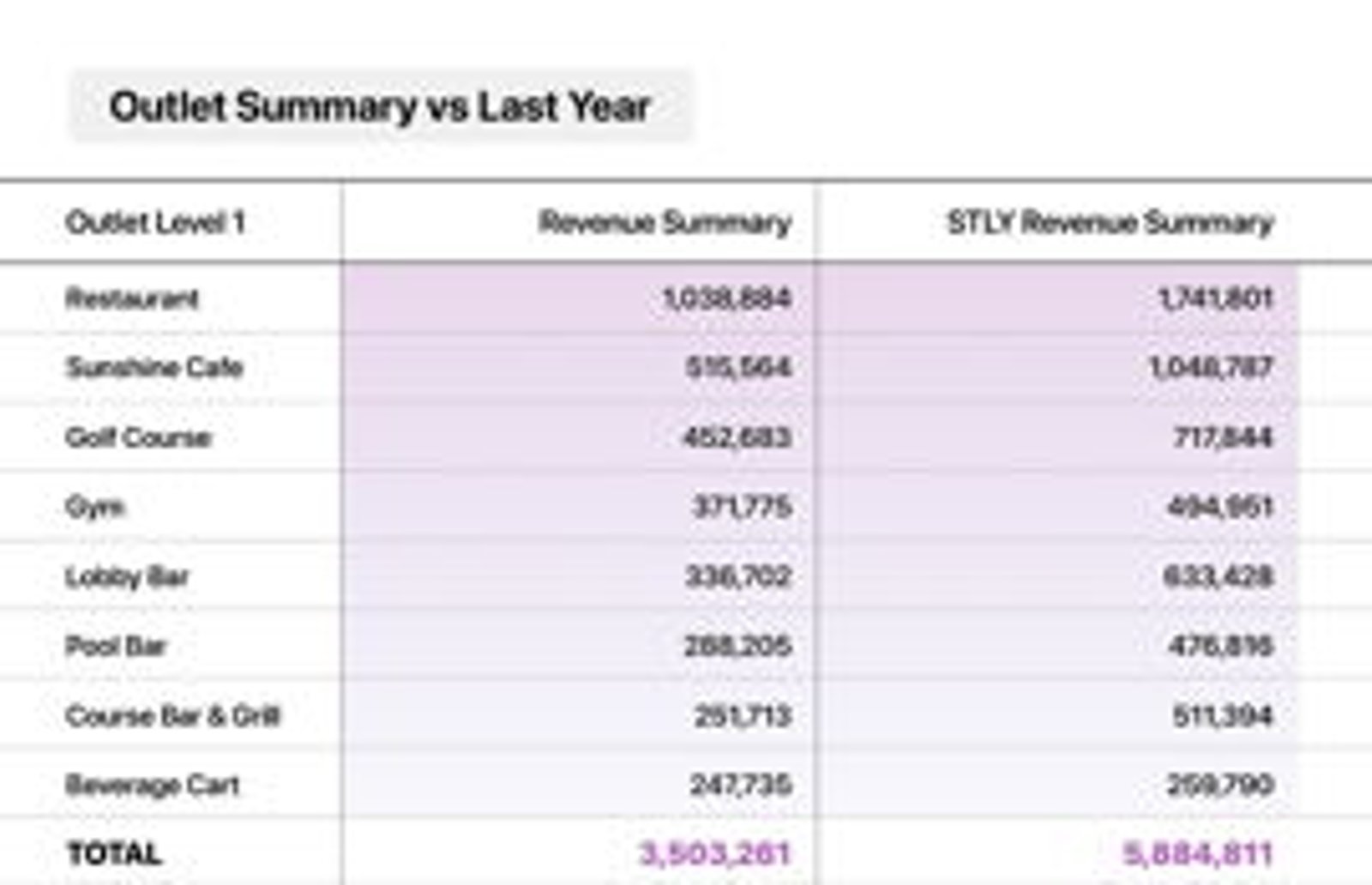
Task: Click Restaurant revenue value 1,038,884
Action: 727,299
